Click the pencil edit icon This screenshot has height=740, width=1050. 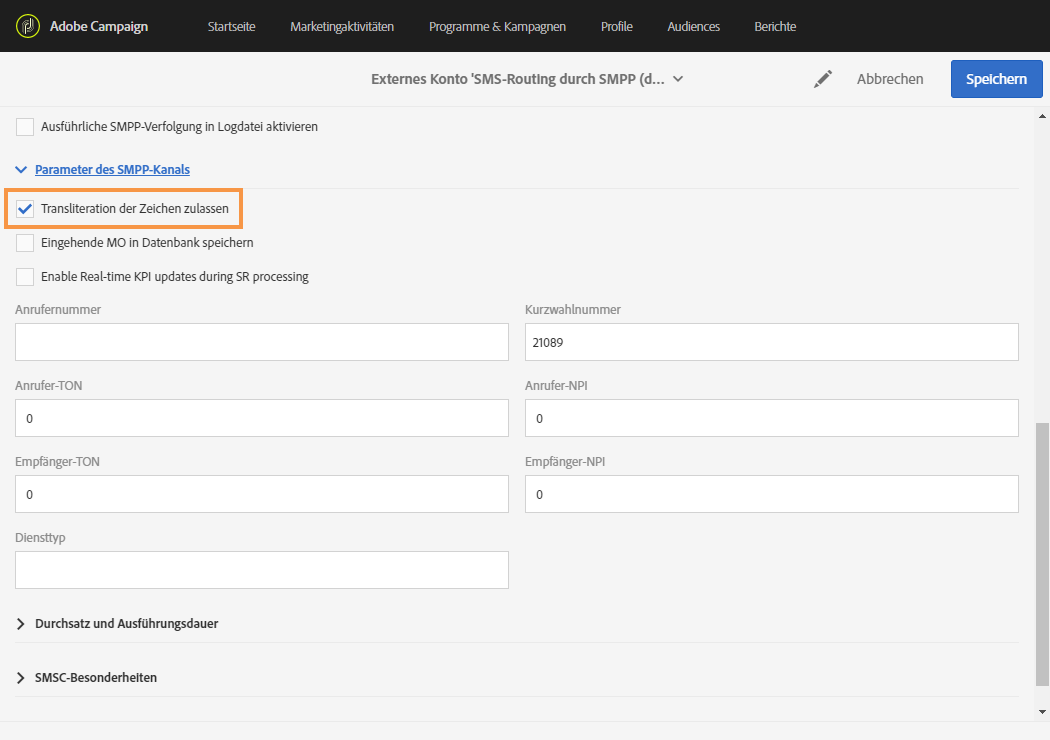coord(823,79)
